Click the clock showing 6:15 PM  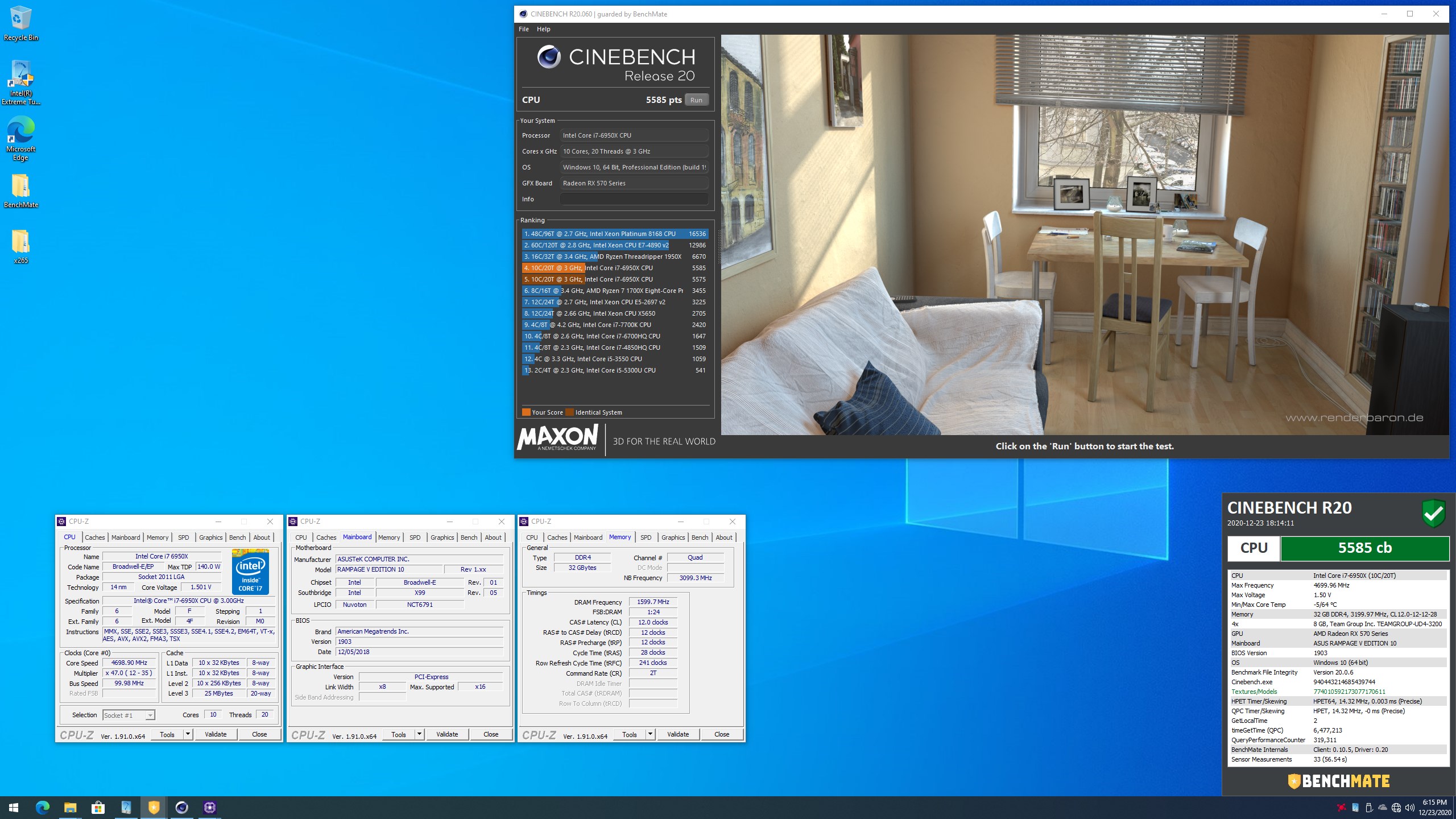pos(1434,802)
